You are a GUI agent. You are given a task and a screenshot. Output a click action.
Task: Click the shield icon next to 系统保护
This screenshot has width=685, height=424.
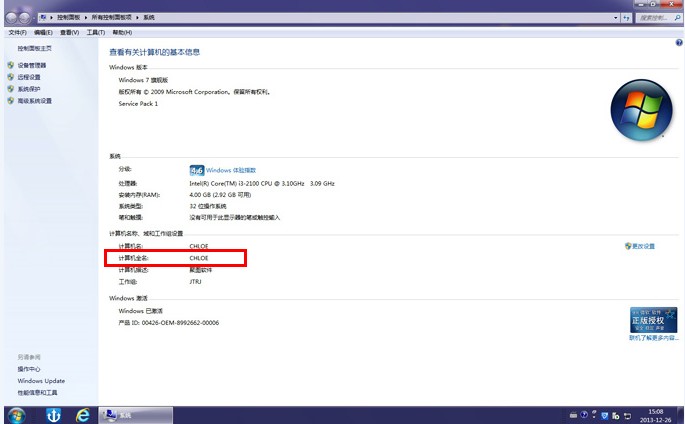(x=10, y=89)
